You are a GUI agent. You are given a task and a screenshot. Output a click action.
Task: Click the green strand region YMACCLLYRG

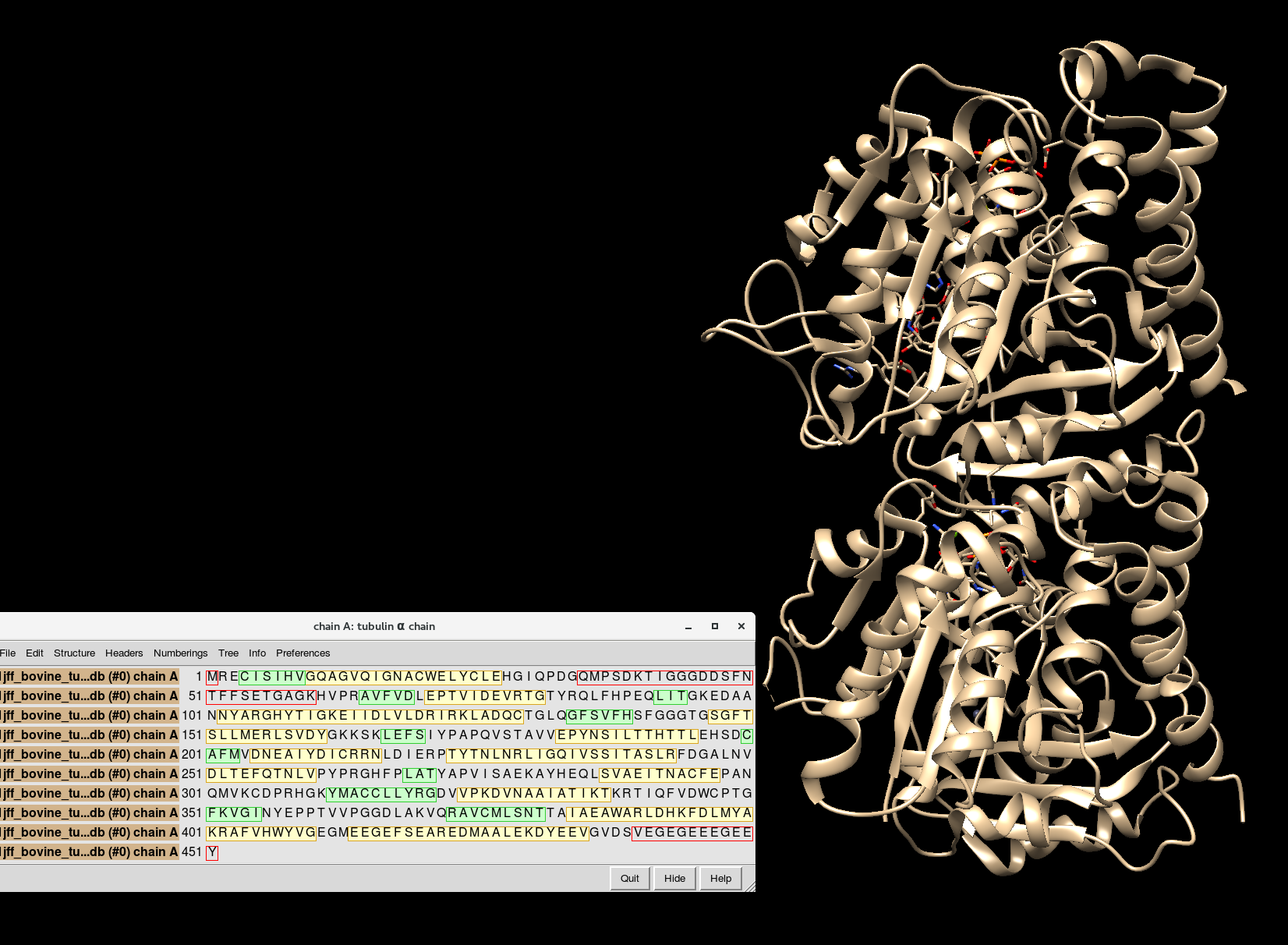(381, 794)
